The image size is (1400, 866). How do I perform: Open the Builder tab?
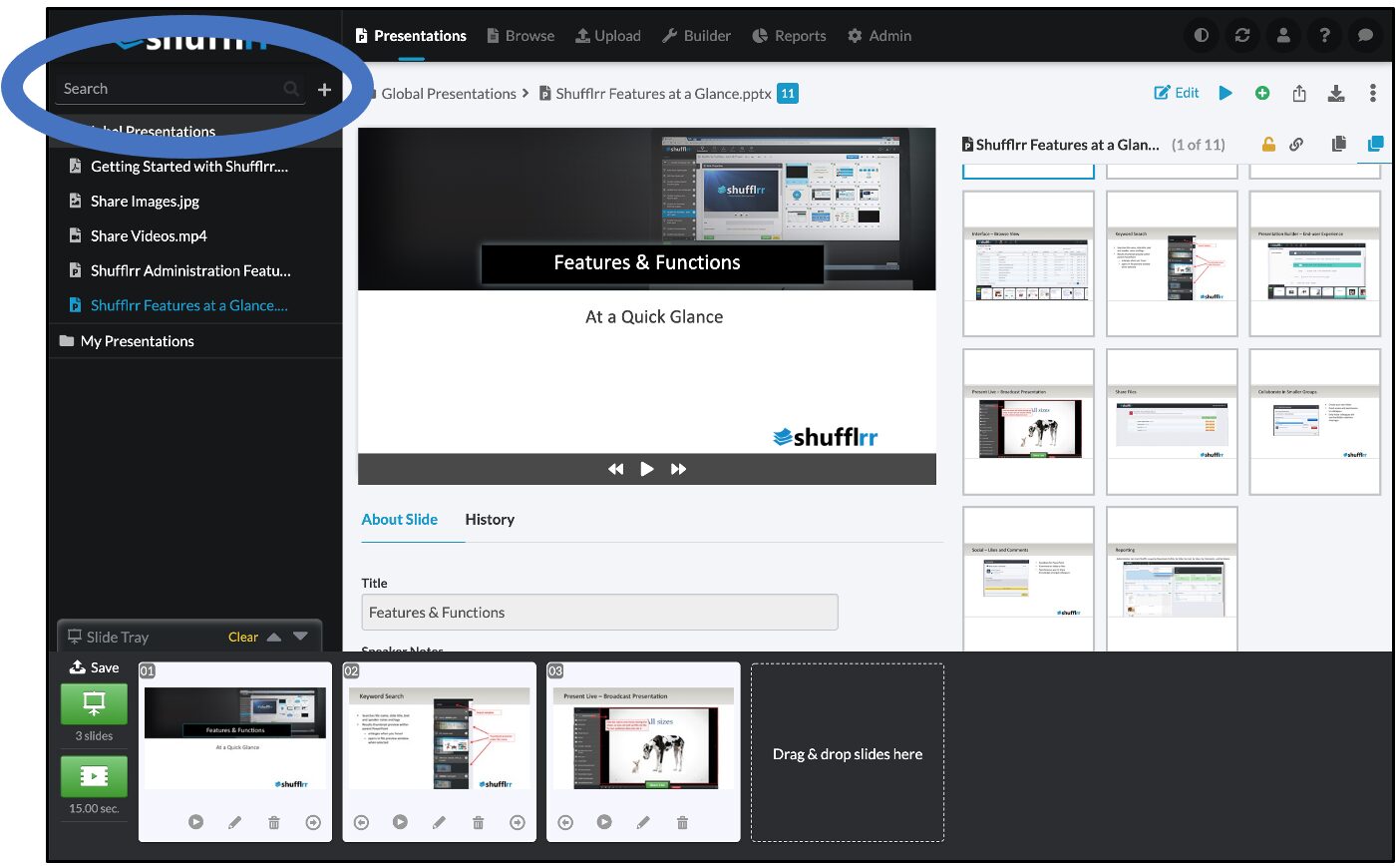coord(697,36)
